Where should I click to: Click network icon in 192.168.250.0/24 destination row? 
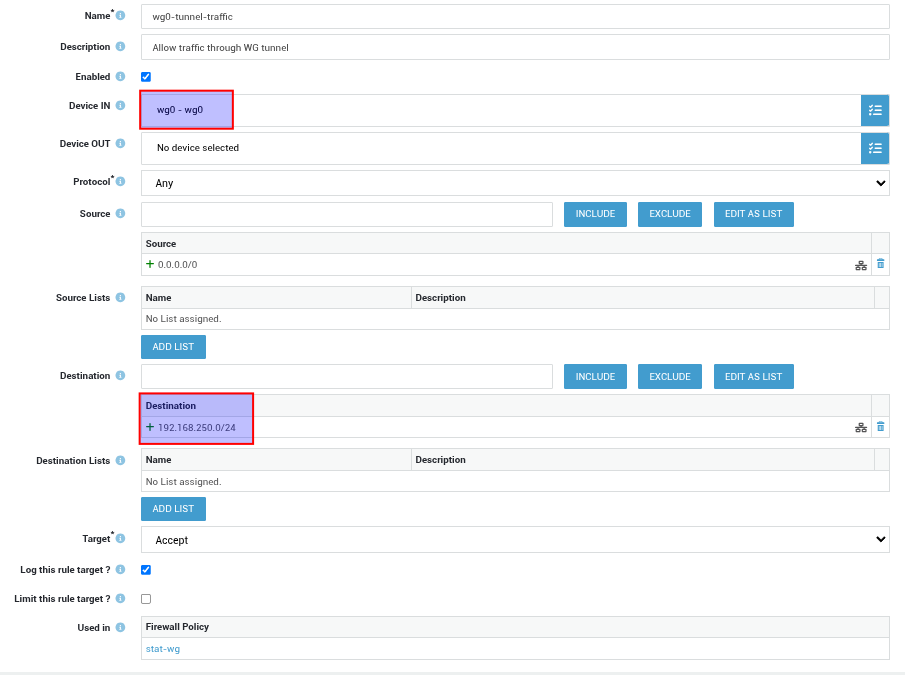[x=860, y=428]
